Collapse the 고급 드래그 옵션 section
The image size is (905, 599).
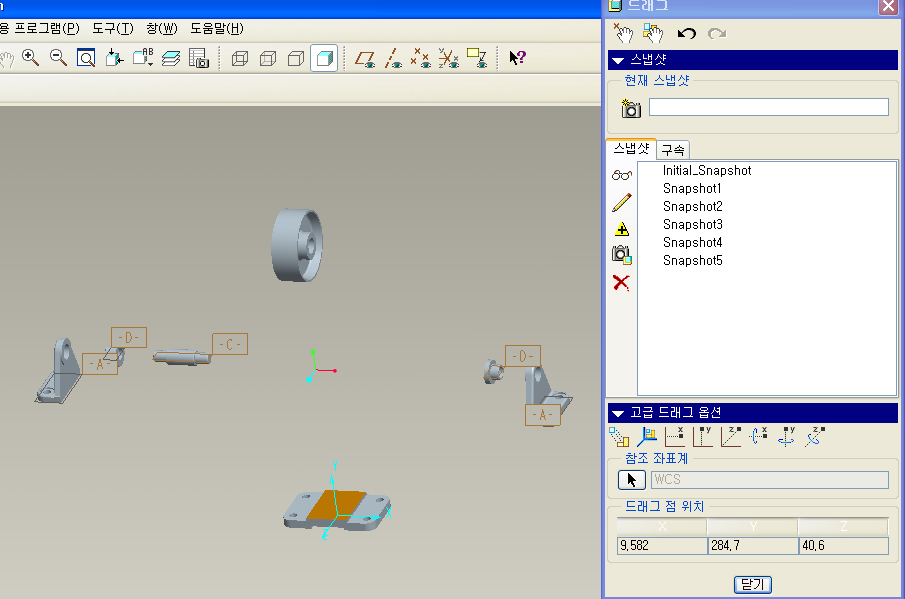click(618, 412)
